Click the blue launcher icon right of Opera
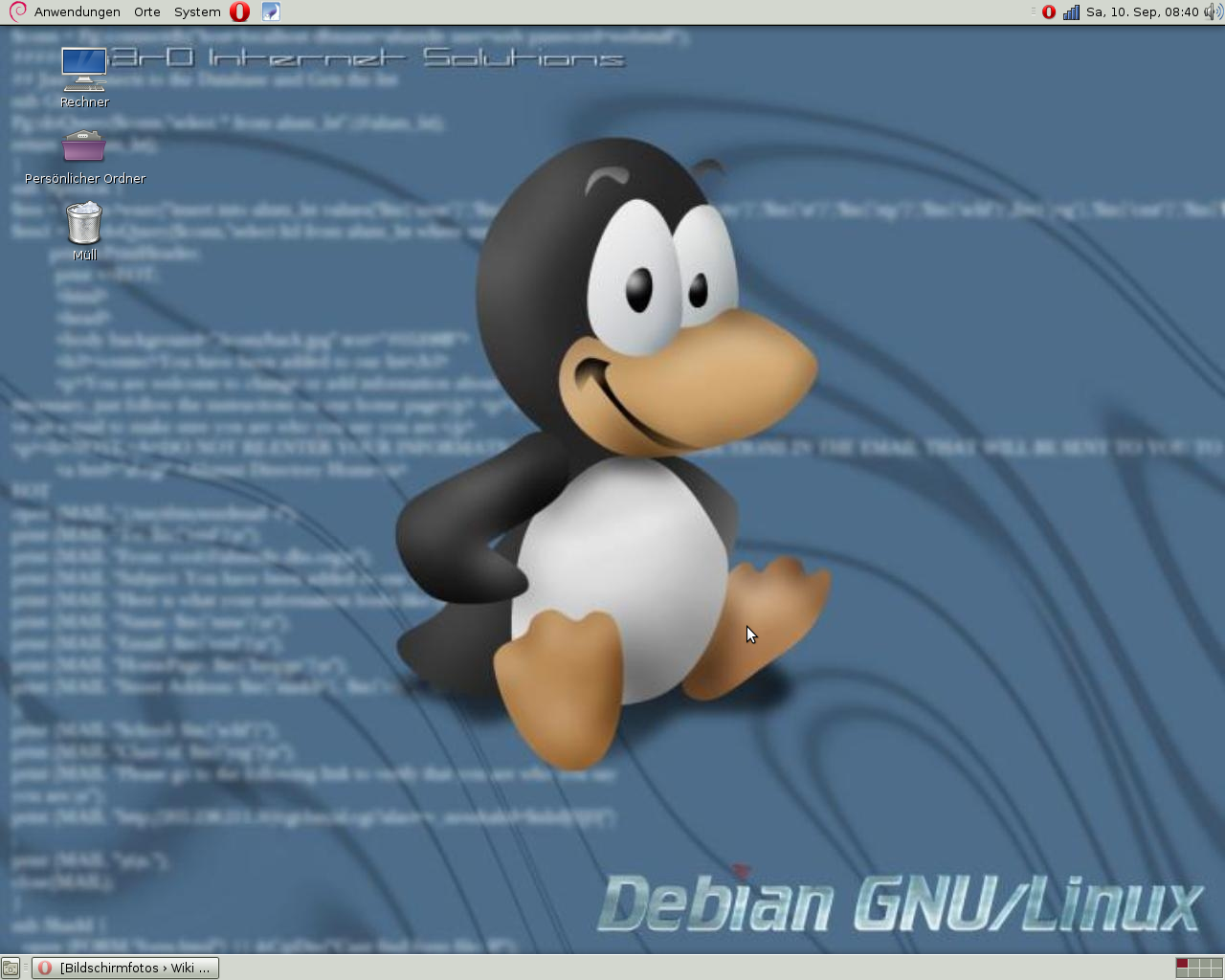1225x980 pixels. point(271,11)
